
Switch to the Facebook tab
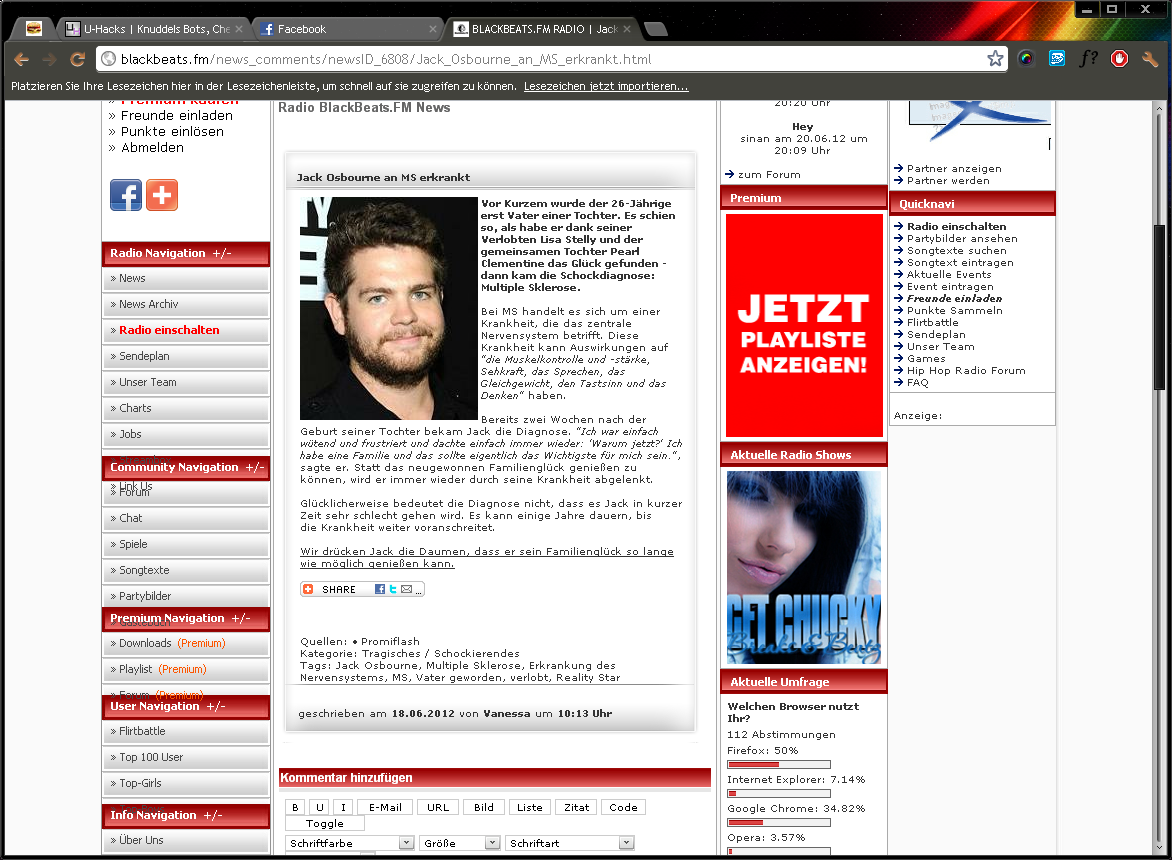(x=348, y=29)
